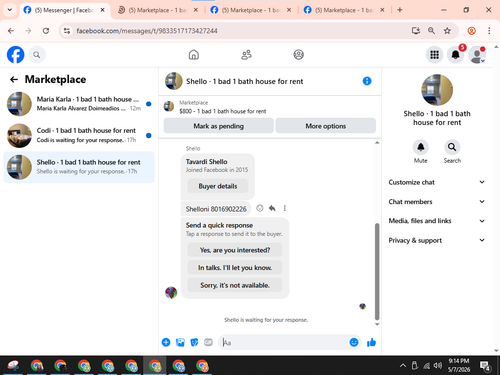Go to the Home feed icon
The width and height of the screenshot is (500, 375).
(194, 55)
